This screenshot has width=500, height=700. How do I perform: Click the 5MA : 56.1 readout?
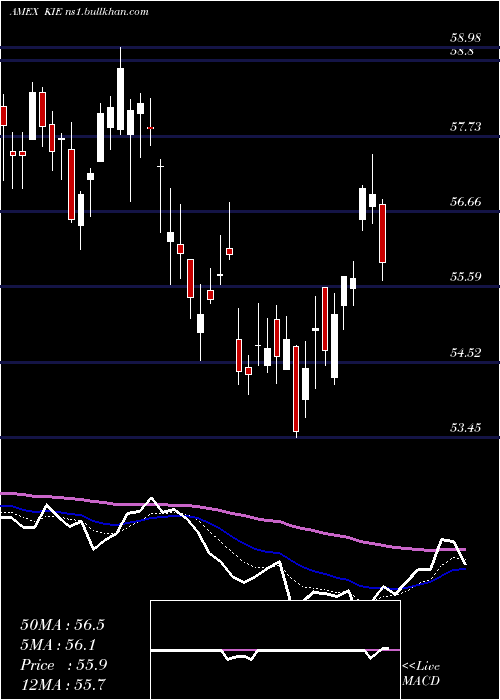pos(58,645)
